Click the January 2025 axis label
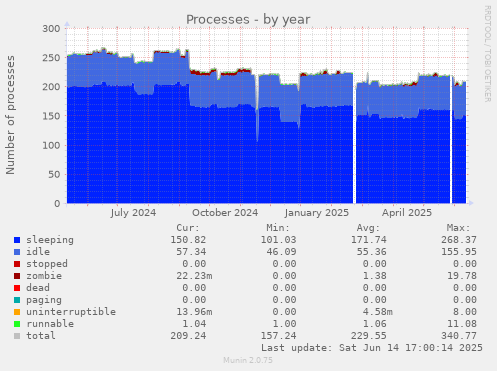 click(x=317, y=213)
